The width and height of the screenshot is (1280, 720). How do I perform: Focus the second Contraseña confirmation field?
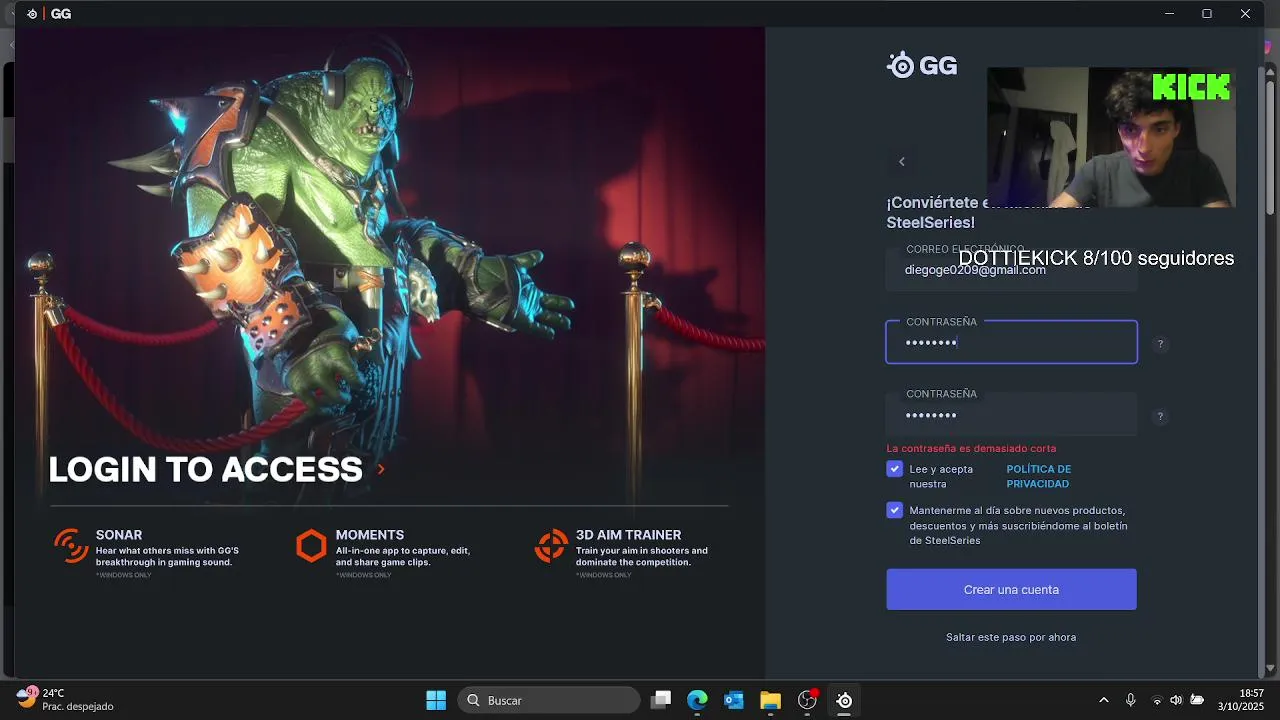pyautogui.click(x=1011, y=414)
